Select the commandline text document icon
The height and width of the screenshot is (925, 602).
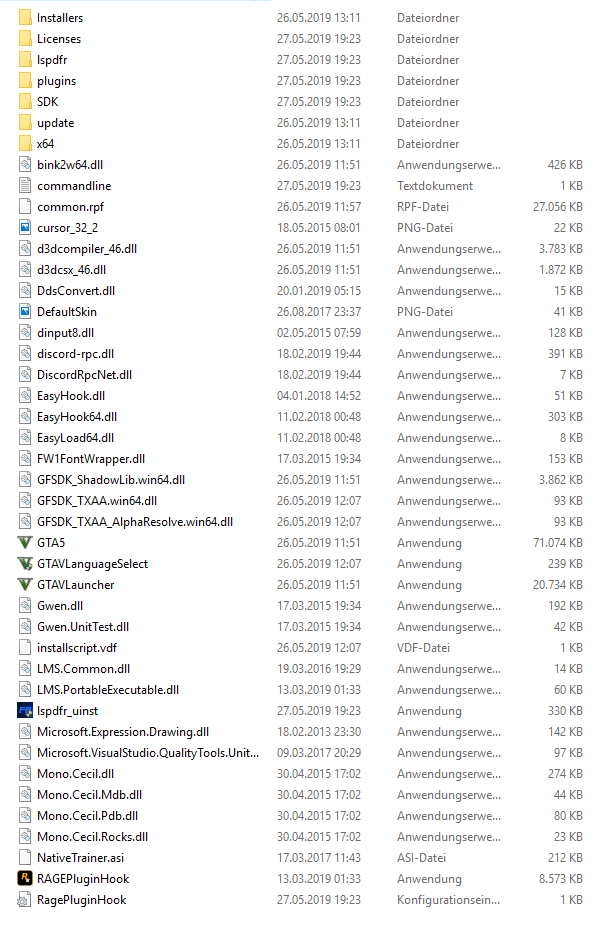point(25,186)
